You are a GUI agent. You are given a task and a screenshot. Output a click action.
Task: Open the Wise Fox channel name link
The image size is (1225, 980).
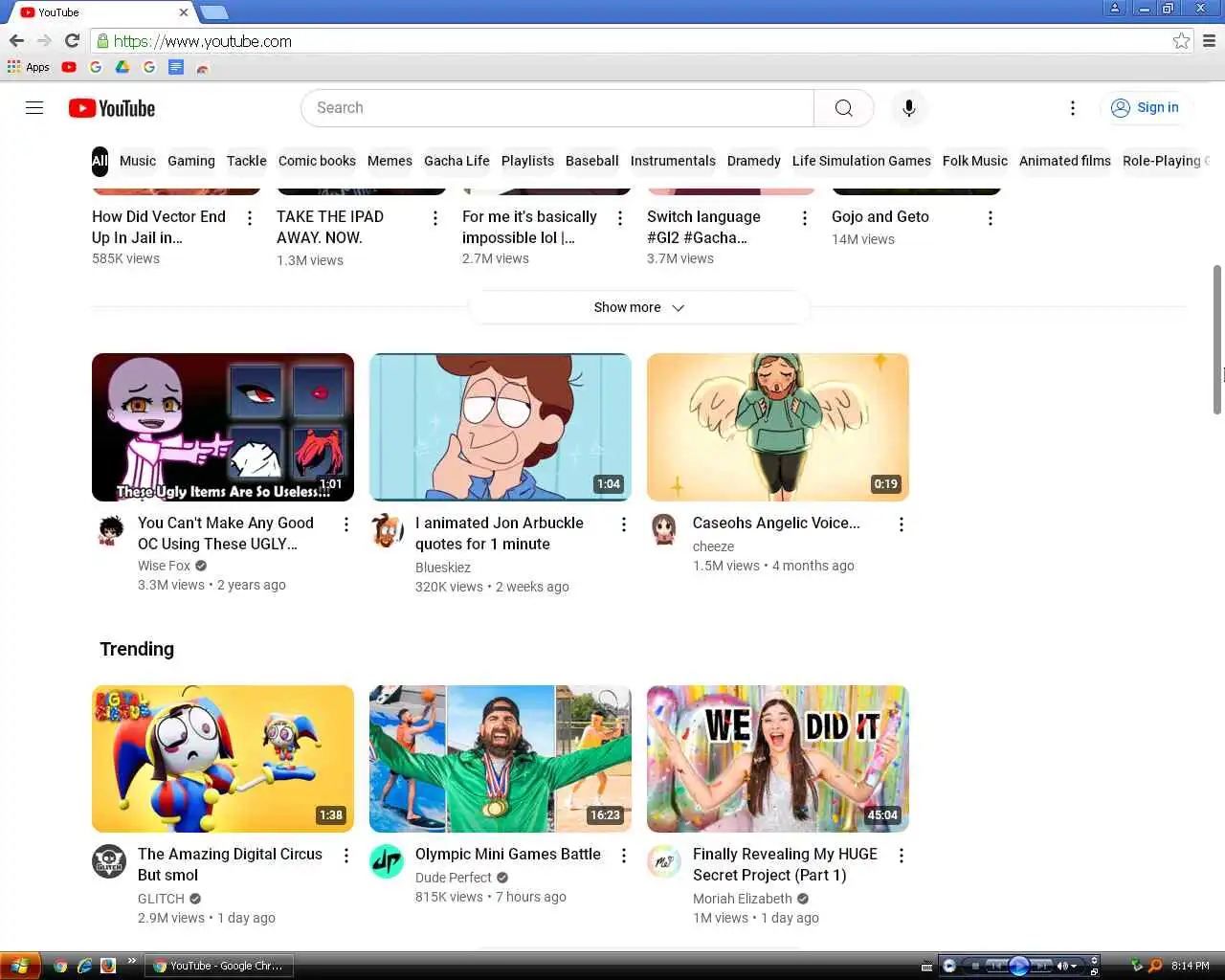click(164, 566)
